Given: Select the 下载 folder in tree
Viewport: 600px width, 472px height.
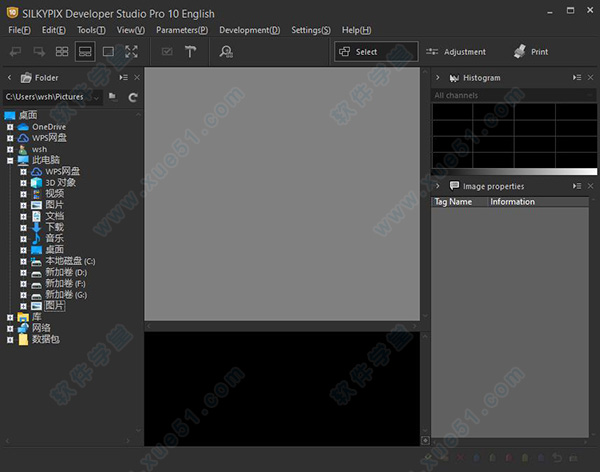Looking at the screenshot, I should pyautogui.click(x=55, y=227).
